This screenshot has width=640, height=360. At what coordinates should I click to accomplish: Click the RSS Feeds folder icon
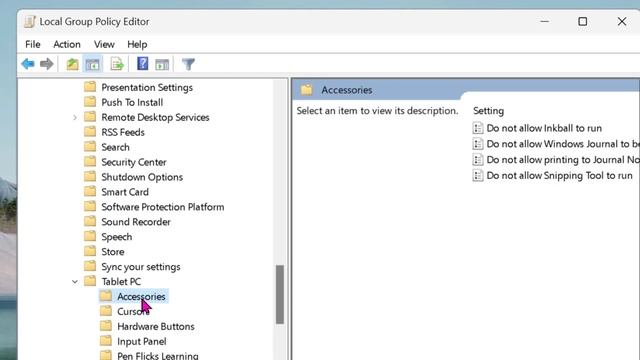tap(90, 131)
